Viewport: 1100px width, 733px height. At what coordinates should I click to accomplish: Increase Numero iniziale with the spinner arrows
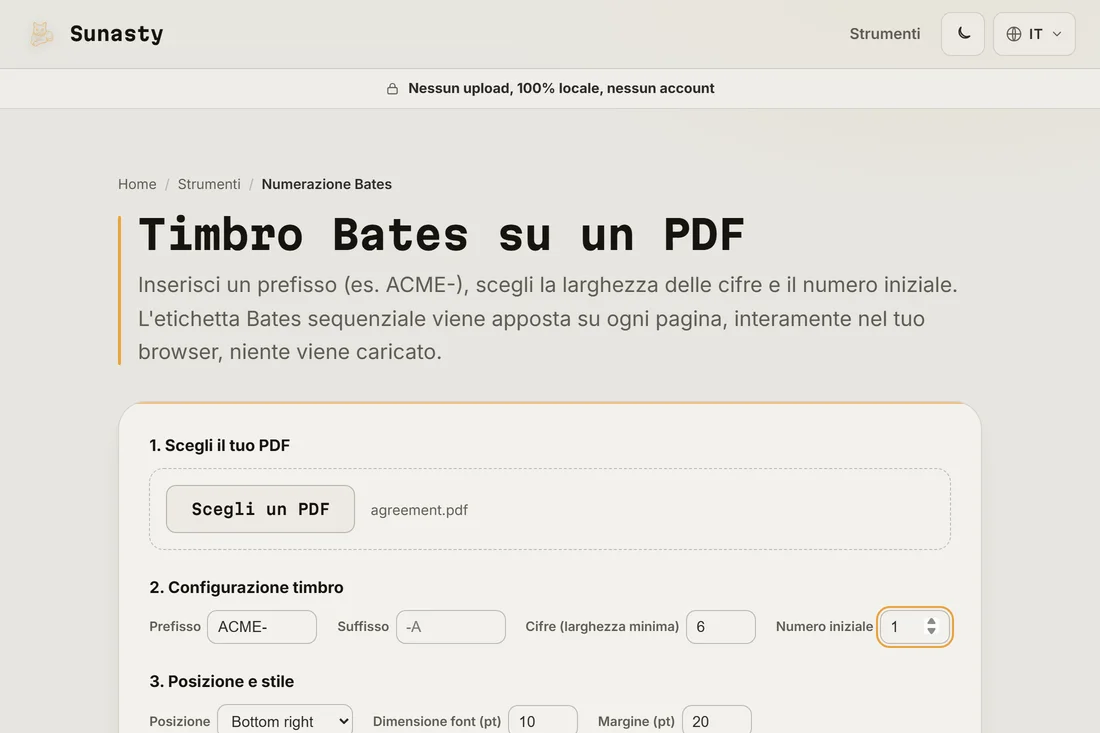[x=931, y=621]
